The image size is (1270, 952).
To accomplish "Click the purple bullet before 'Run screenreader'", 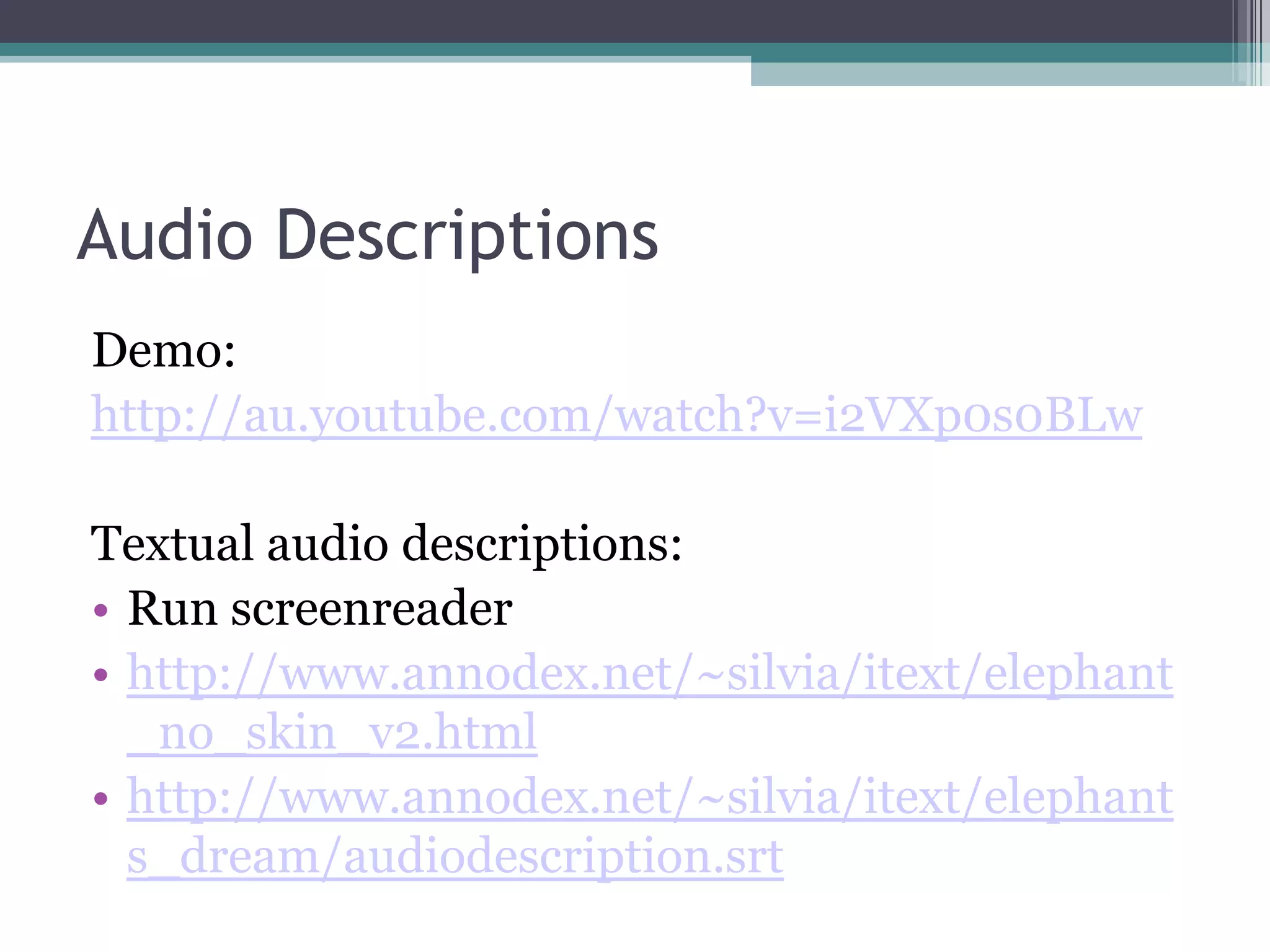I will [101, 611].
